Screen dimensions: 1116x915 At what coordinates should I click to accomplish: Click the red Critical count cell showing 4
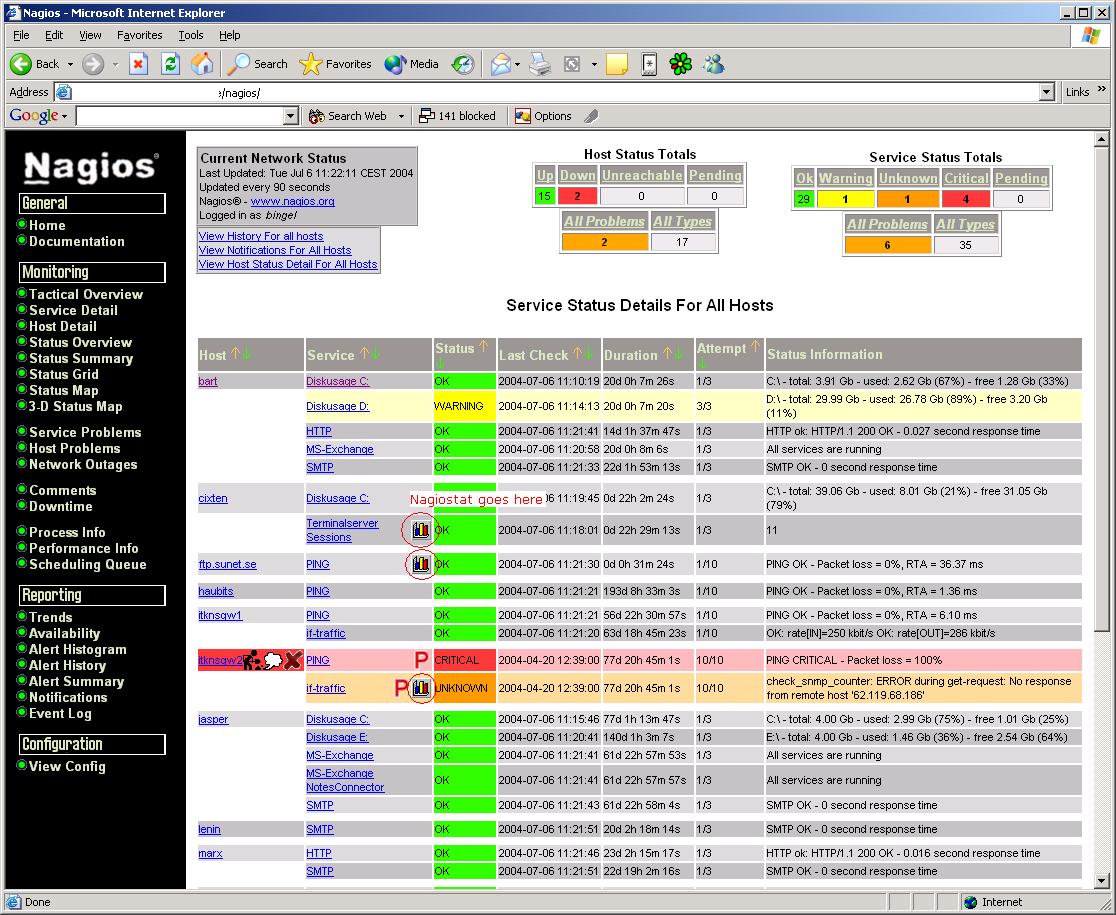[x=967, y=199]
